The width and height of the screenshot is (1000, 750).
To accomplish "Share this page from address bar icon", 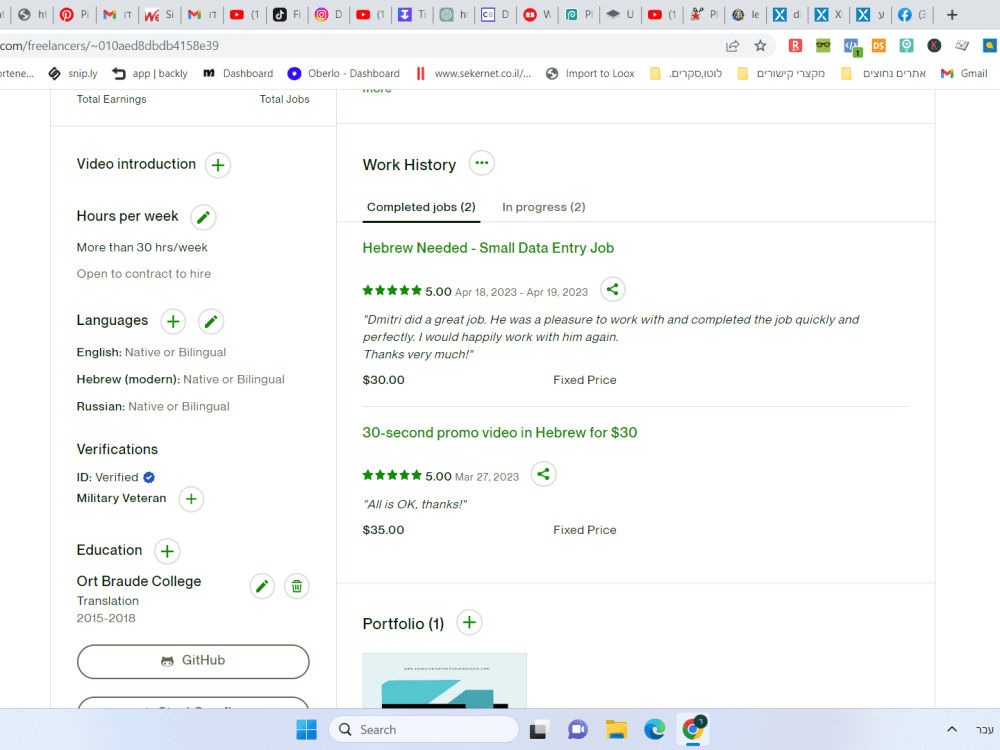I will point(732,45).
